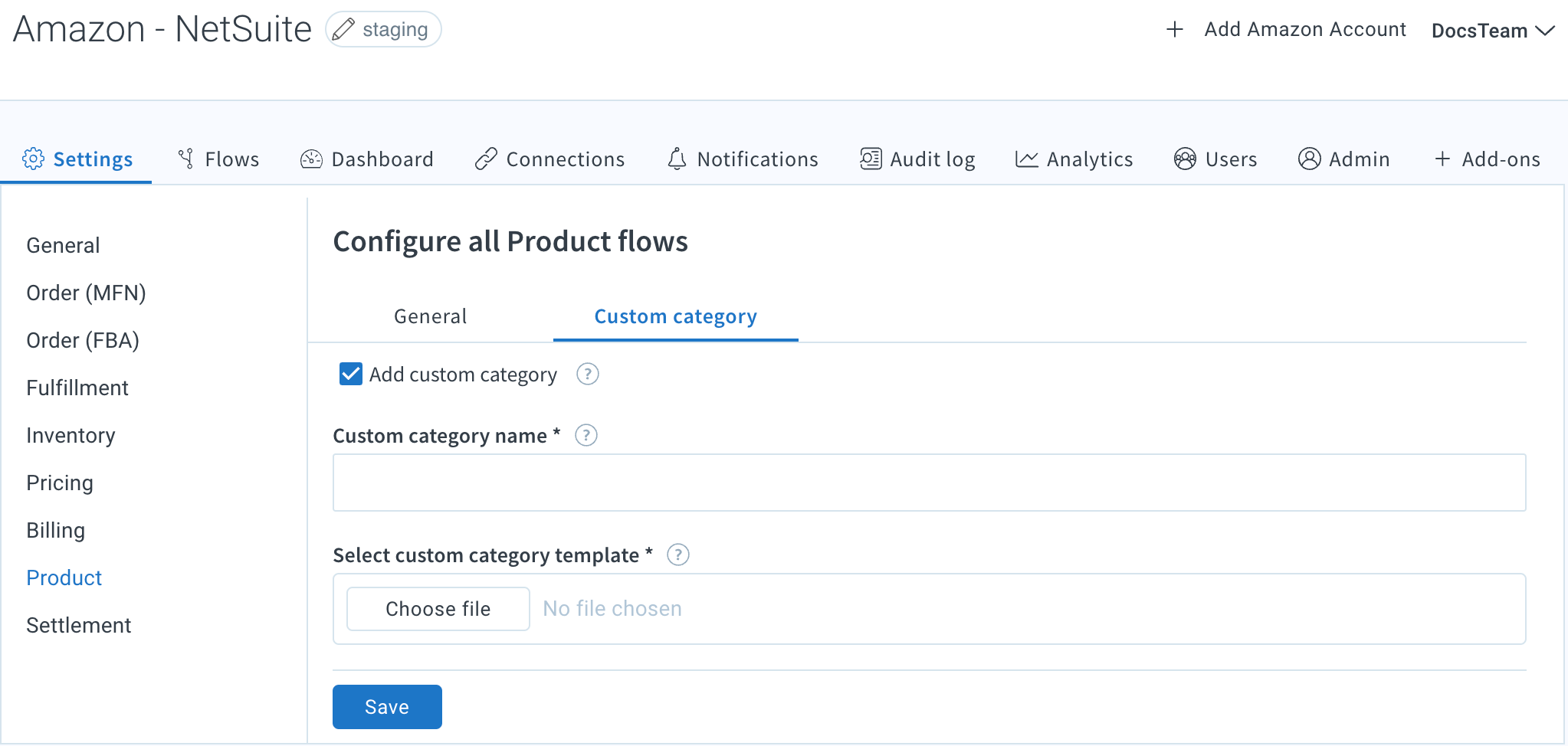Open the Flows tab
Viewport: 1568px width, 746px height.
(x=218, y=159)
